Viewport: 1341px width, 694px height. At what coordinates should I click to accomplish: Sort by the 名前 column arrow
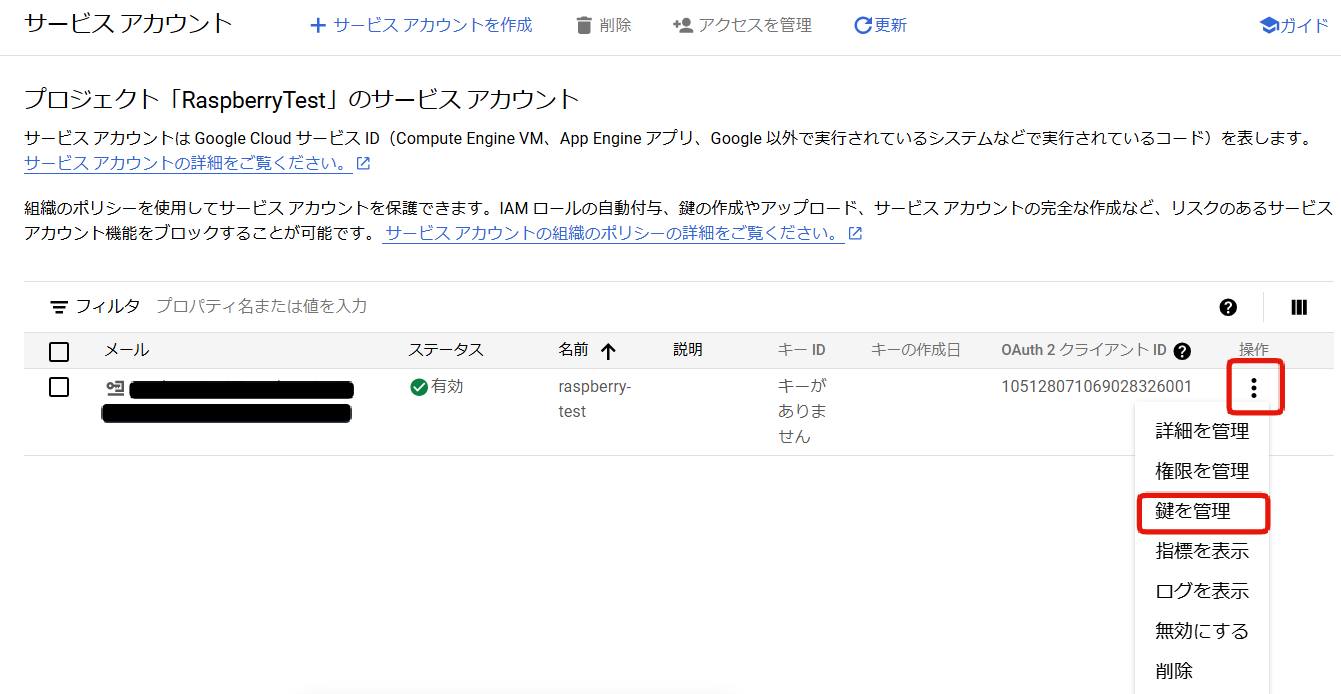point(608,351)
